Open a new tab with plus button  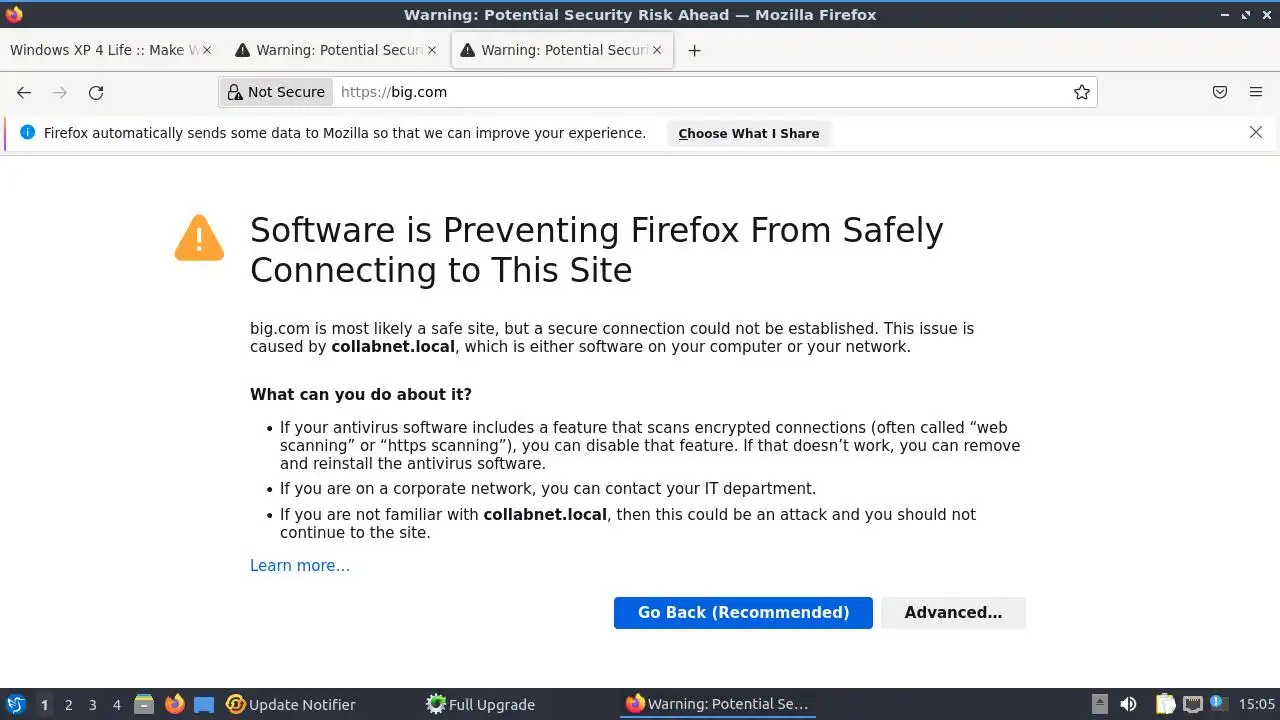pyautogui.click(x=694, y=51)
